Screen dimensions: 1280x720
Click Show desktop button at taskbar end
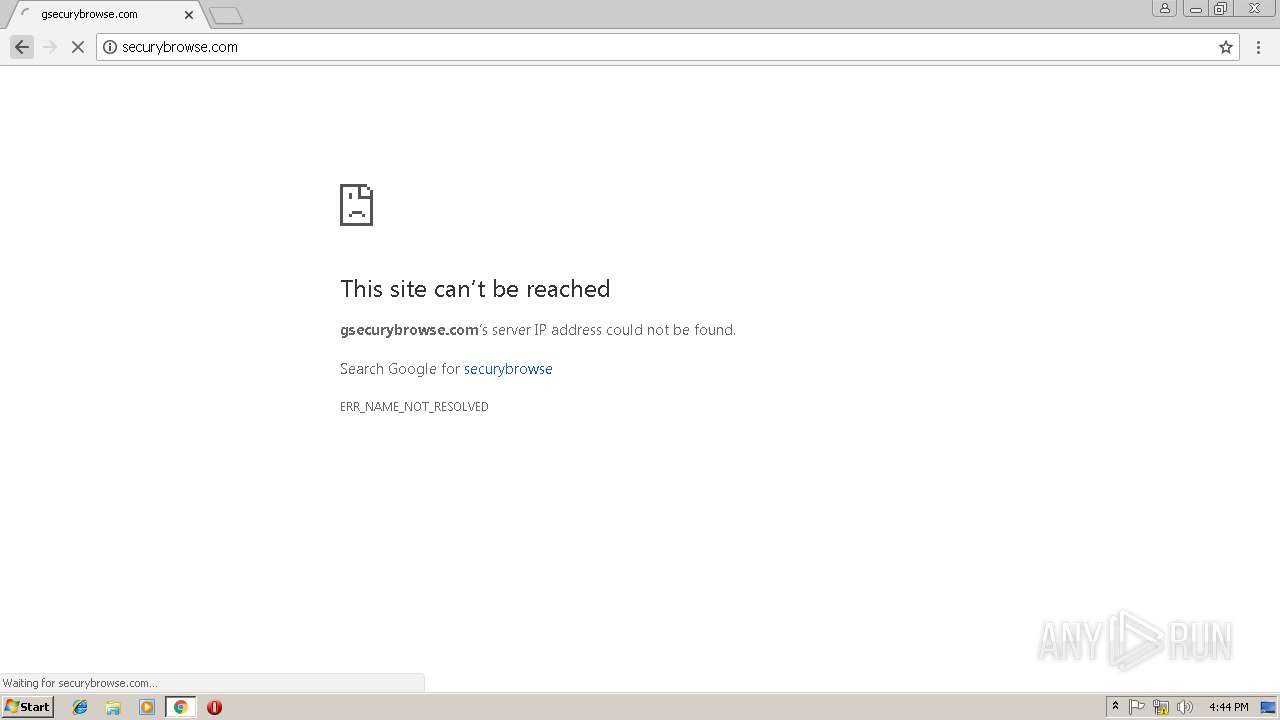point(1268,707)
